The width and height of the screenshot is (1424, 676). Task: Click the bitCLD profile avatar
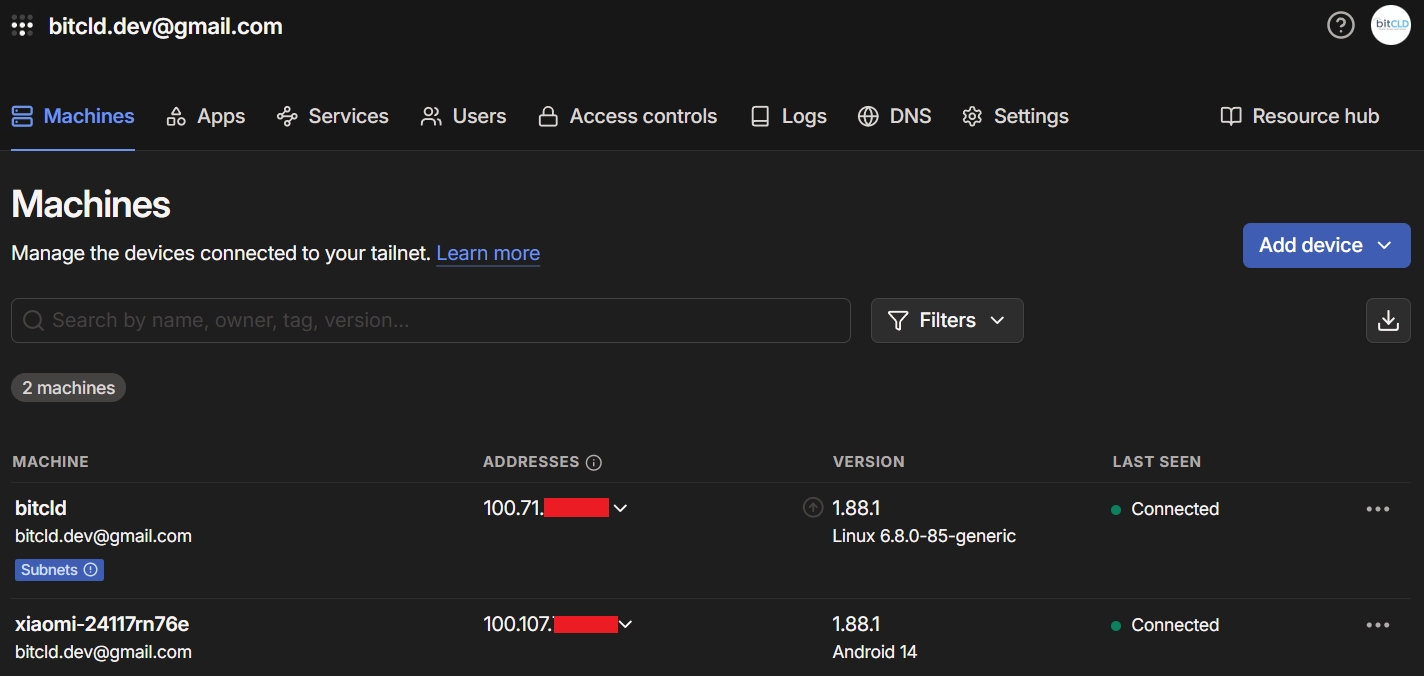pos(1390,25)
